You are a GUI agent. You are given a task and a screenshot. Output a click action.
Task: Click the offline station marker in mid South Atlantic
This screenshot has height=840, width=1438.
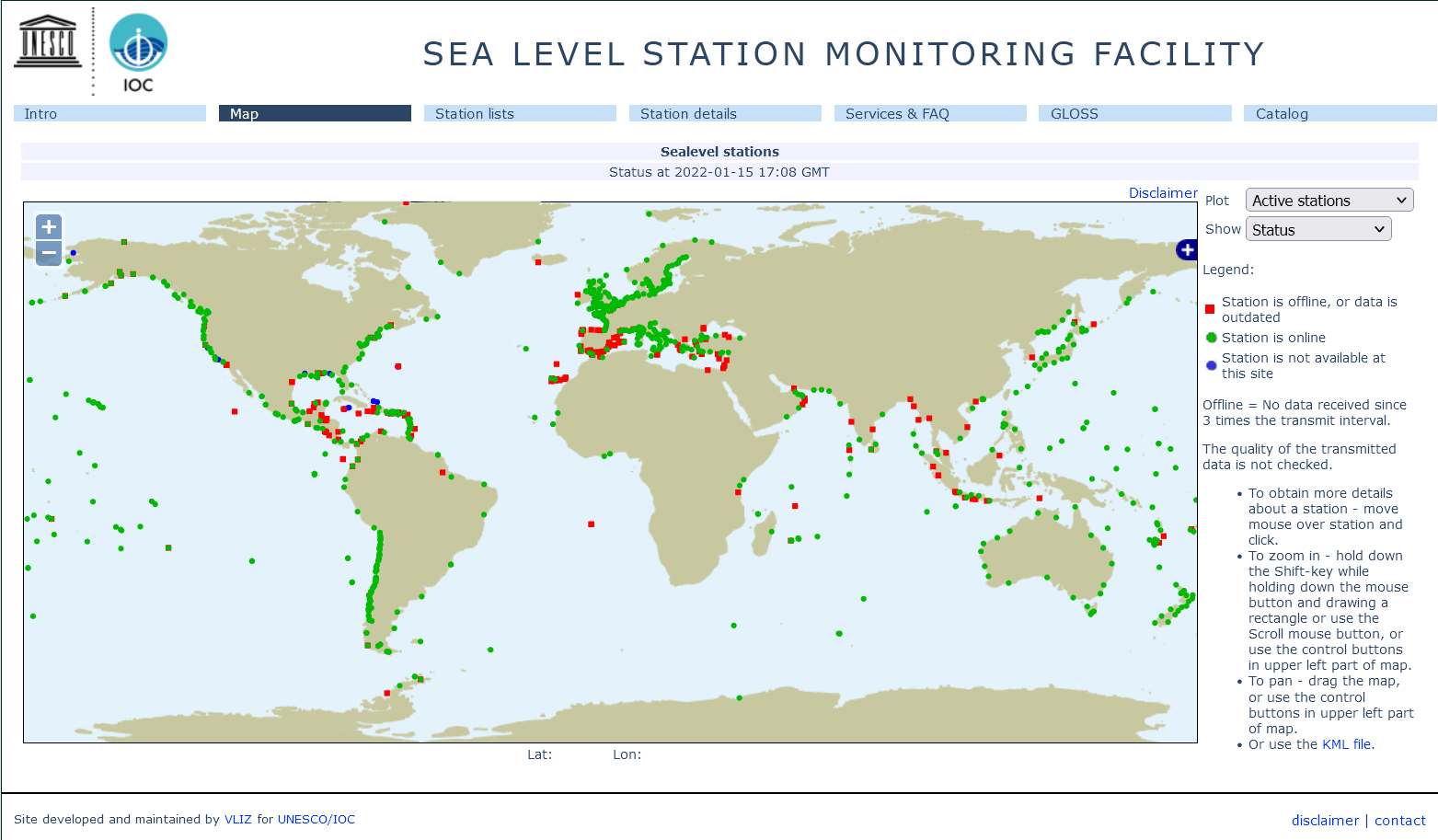591,524
